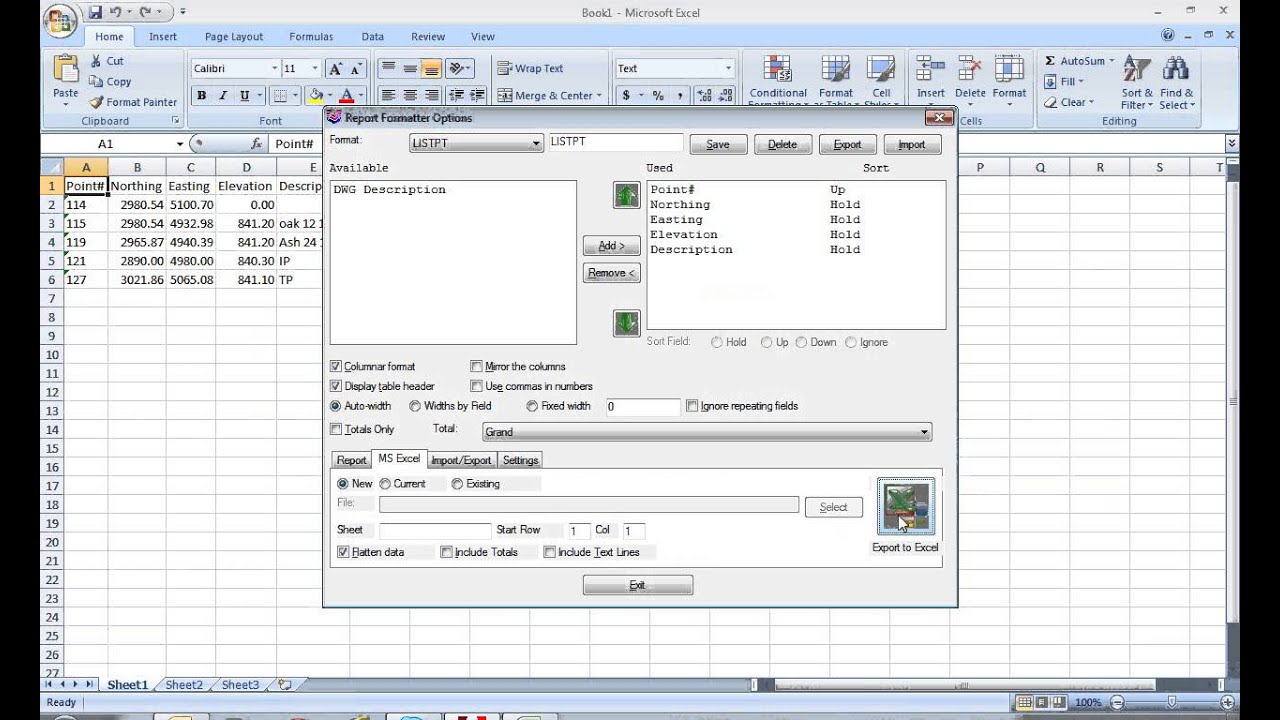Click Percent Style icon
Screen dimensions: 1280x720
[x=658, y=96]
